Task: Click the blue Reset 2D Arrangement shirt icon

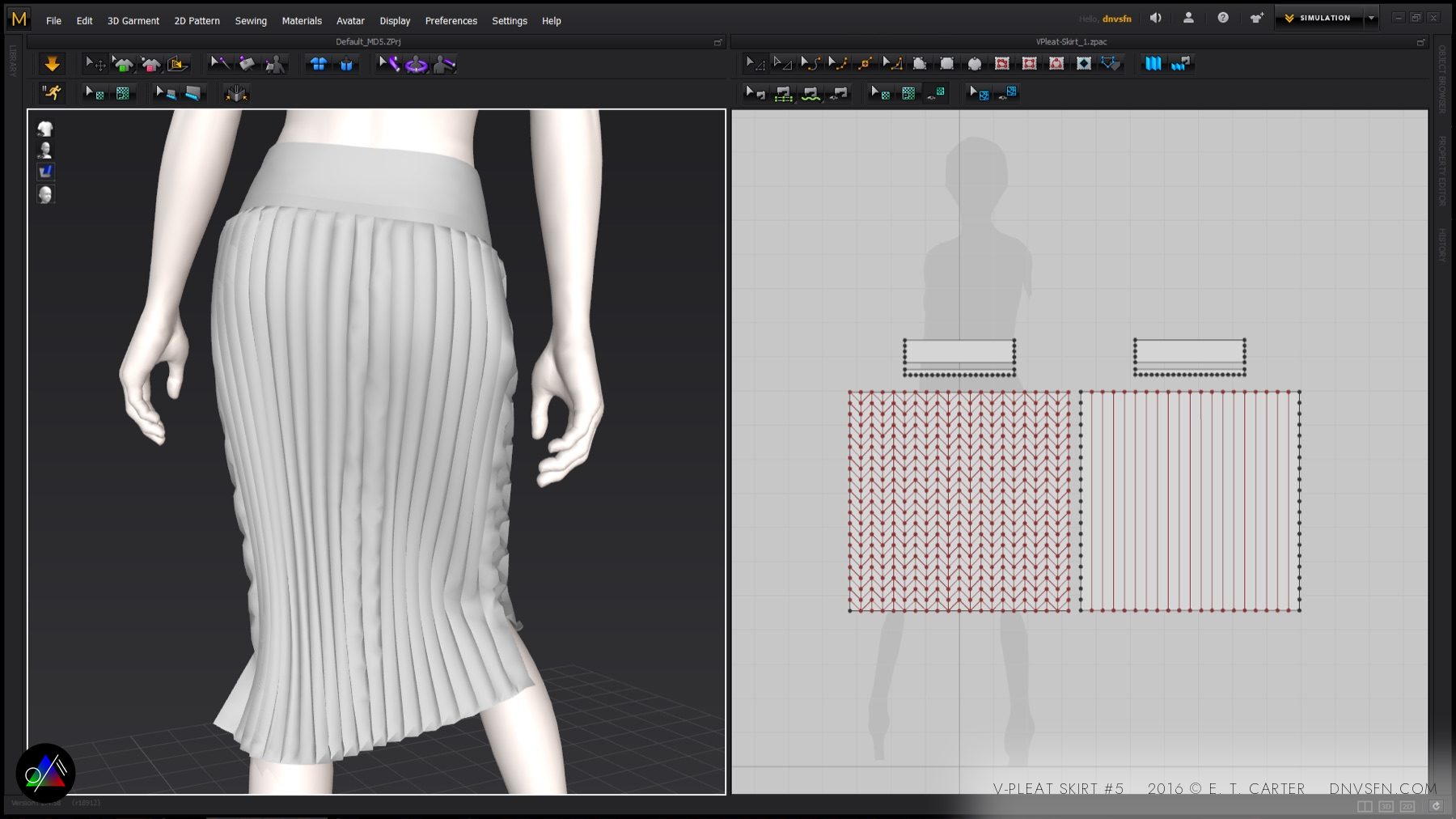Action: point(319,64)
